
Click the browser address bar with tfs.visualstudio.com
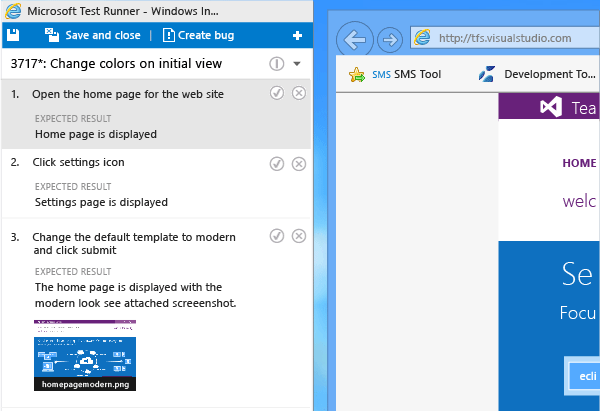tap(505, 38)
